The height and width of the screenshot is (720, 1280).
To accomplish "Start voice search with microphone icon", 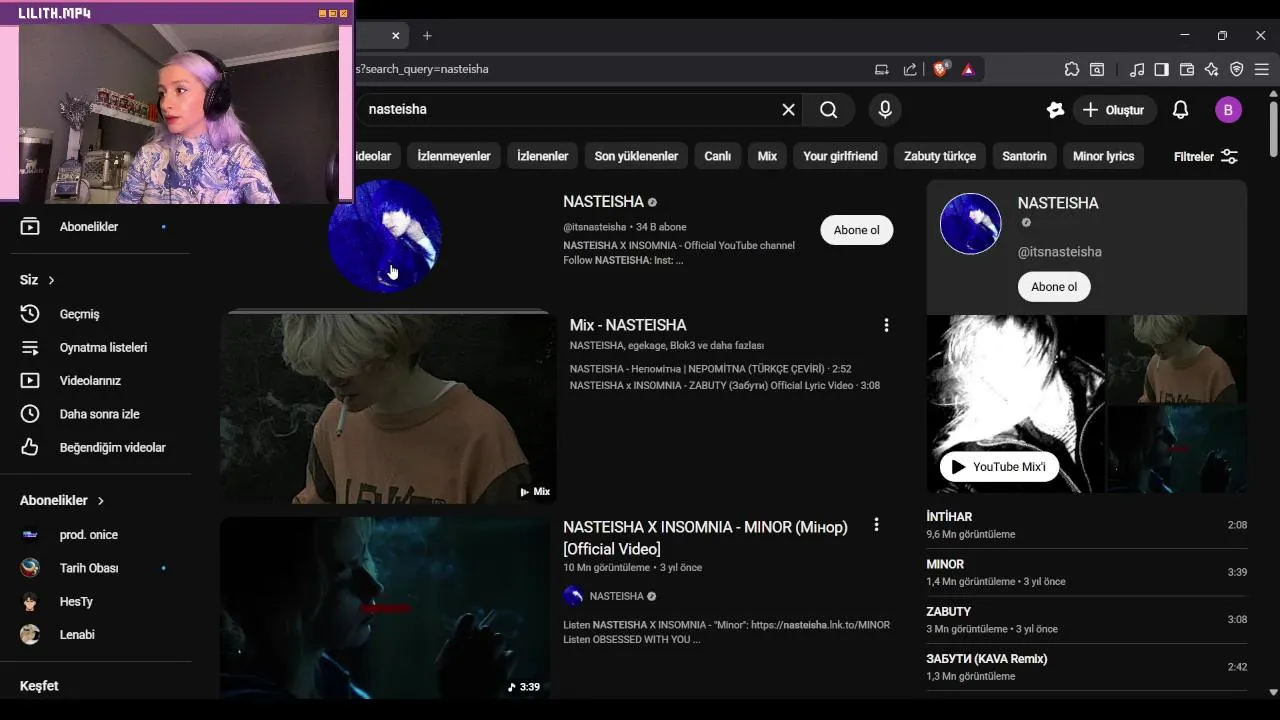I will [x=885, y=110].
